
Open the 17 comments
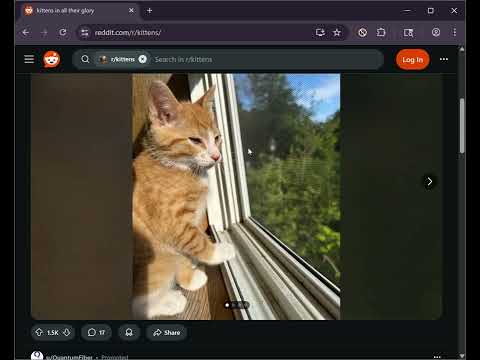click(96, 332)
